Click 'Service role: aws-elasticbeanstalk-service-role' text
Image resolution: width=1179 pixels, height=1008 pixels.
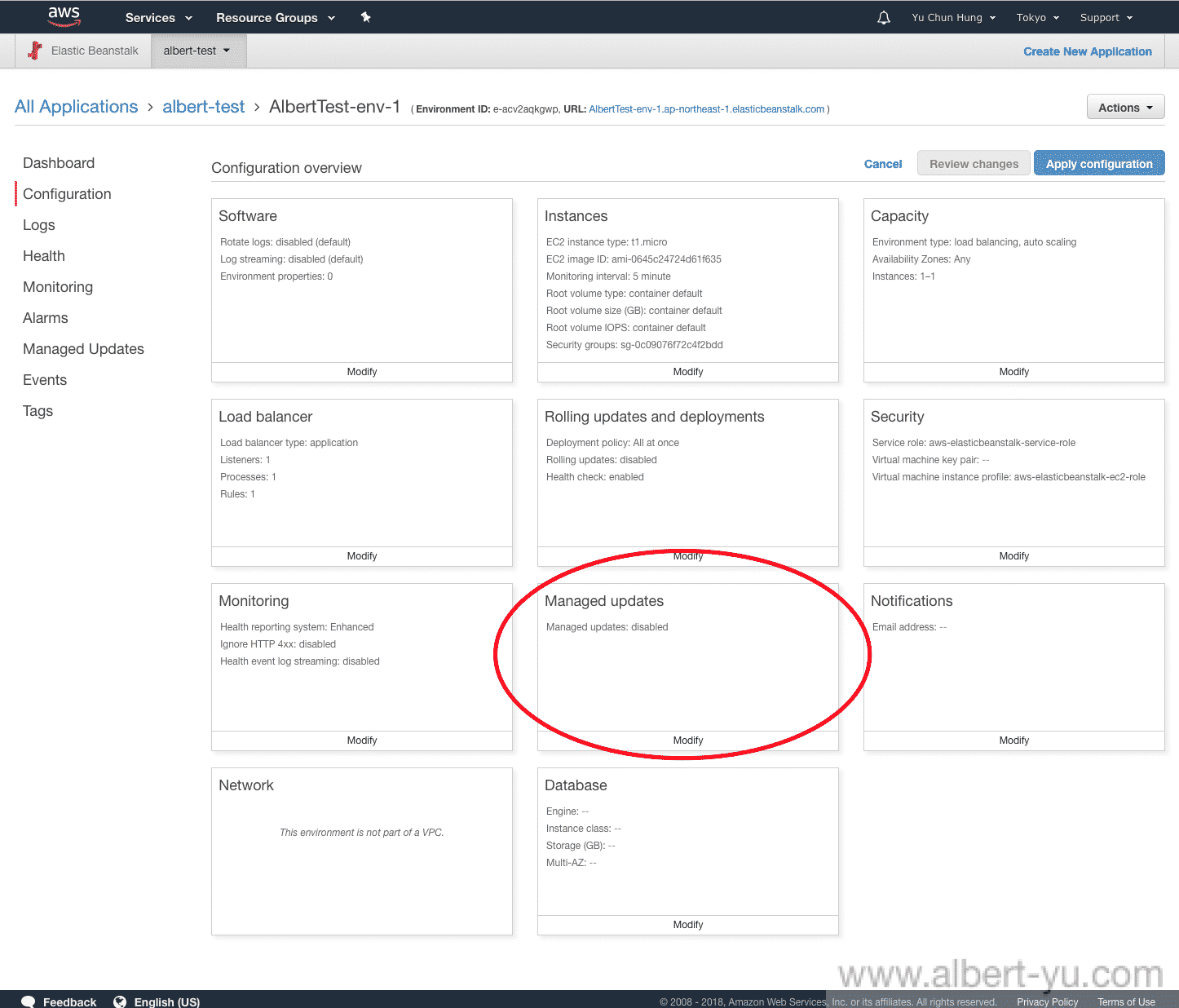pyautogui.click(x=974, y=443)
